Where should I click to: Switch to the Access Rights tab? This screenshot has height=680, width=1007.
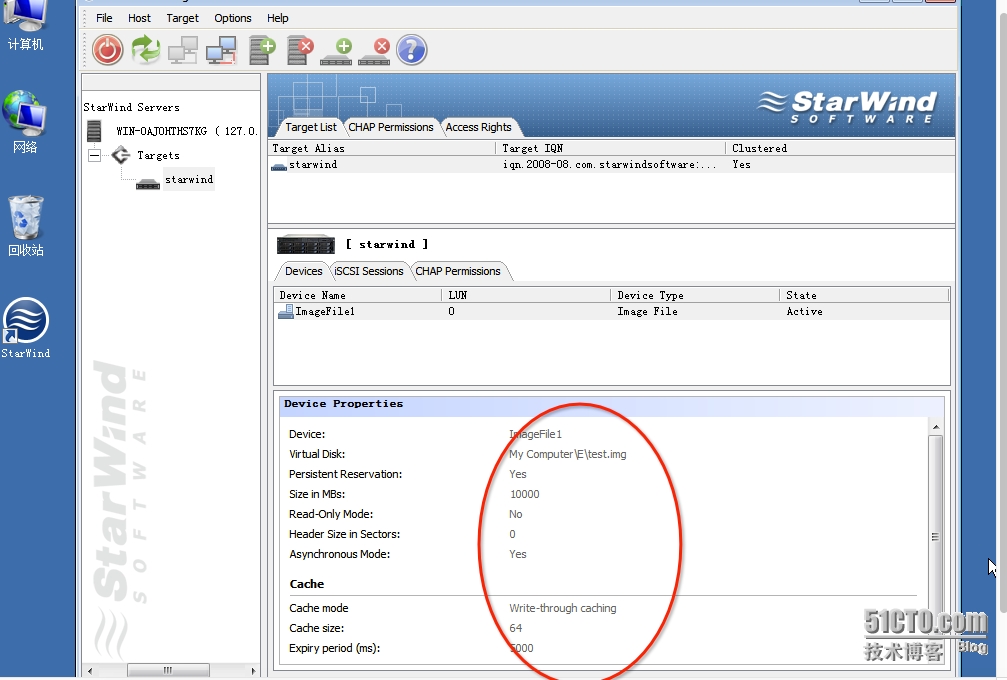point(478,127)
